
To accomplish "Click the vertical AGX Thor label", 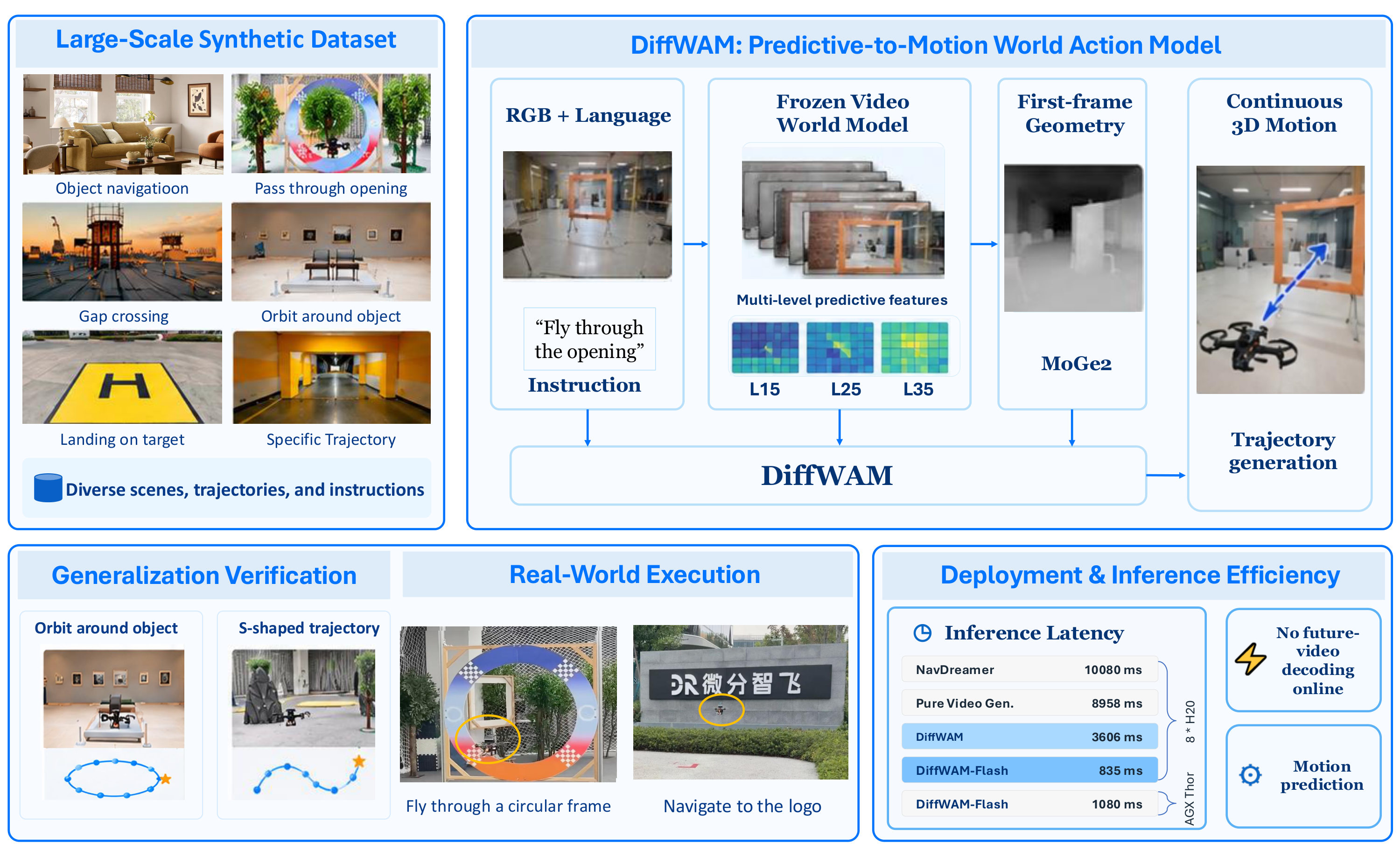I will pos(1189,799).
